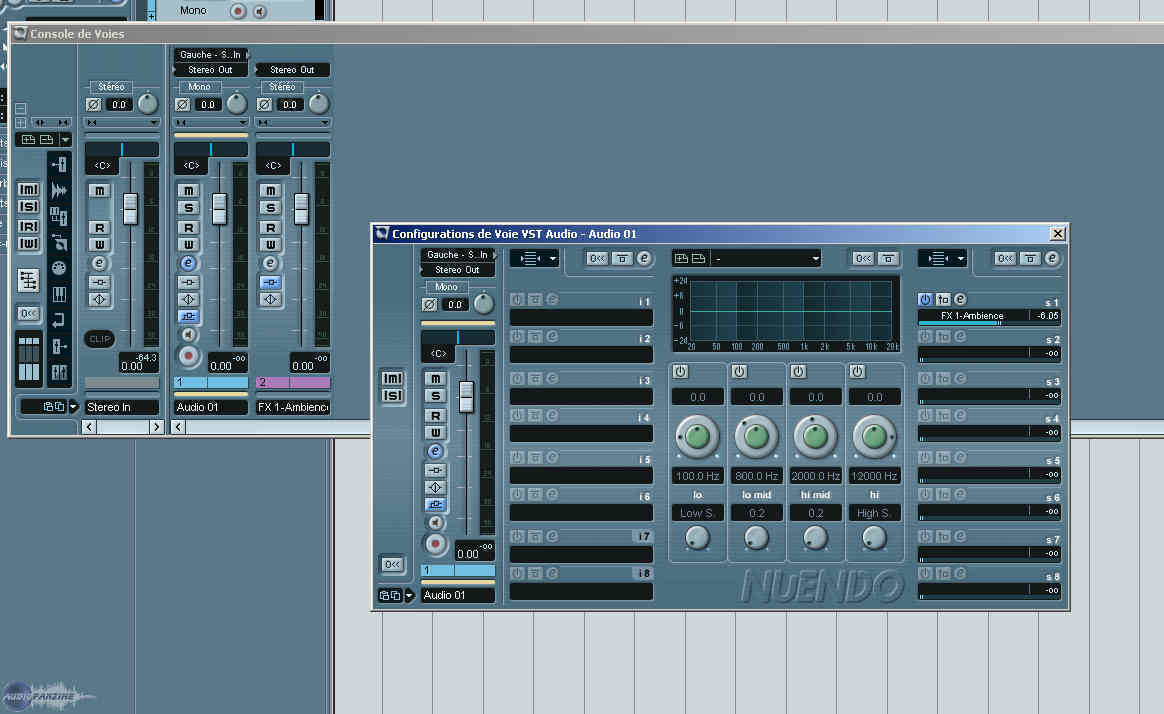Mute the Audio 01 channel in Console de Voies
1164x714 pixels.
coord(189,191)
